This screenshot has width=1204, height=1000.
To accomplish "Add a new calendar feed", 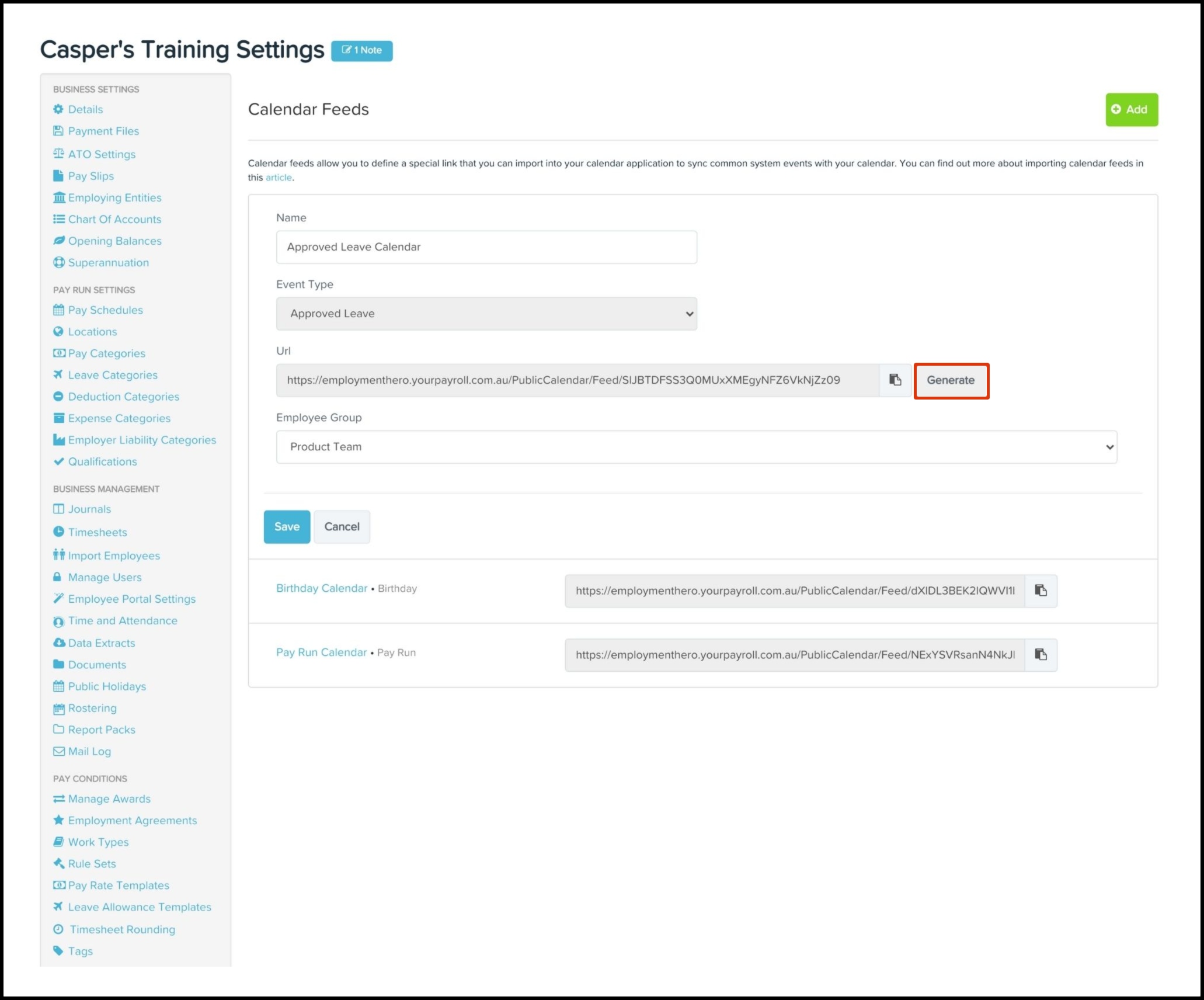I will 1131,110.
